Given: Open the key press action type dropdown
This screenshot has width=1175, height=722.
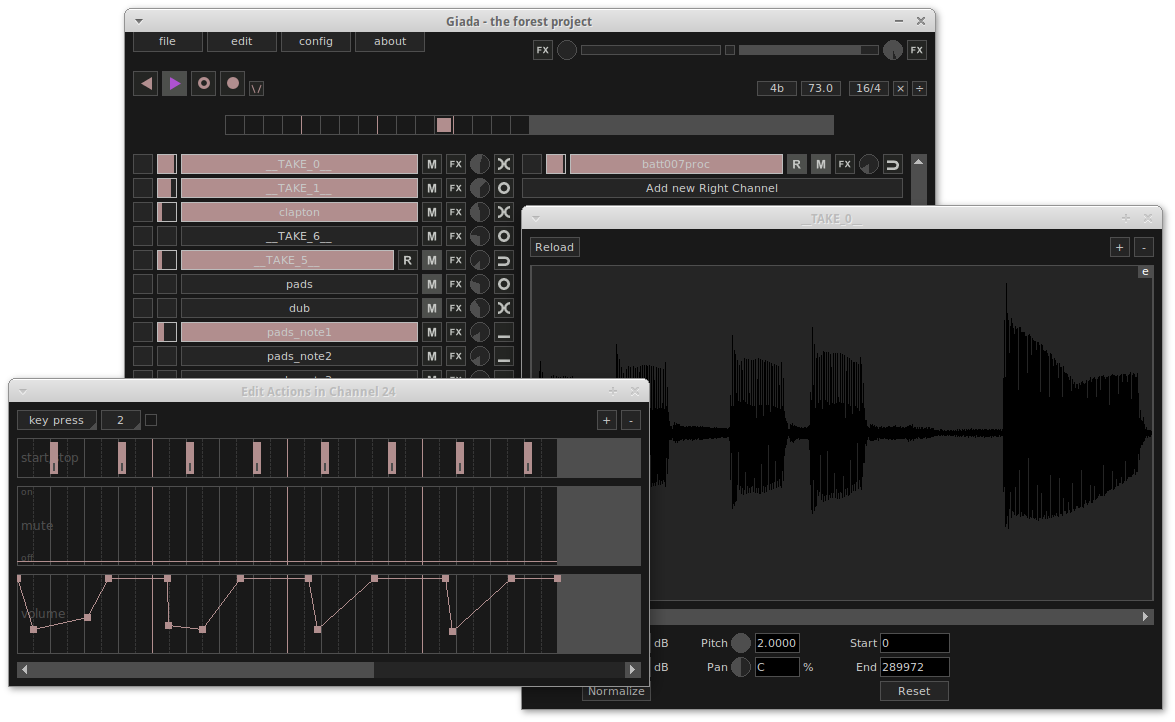Looking at the screenshot, I should coord(57,420).
